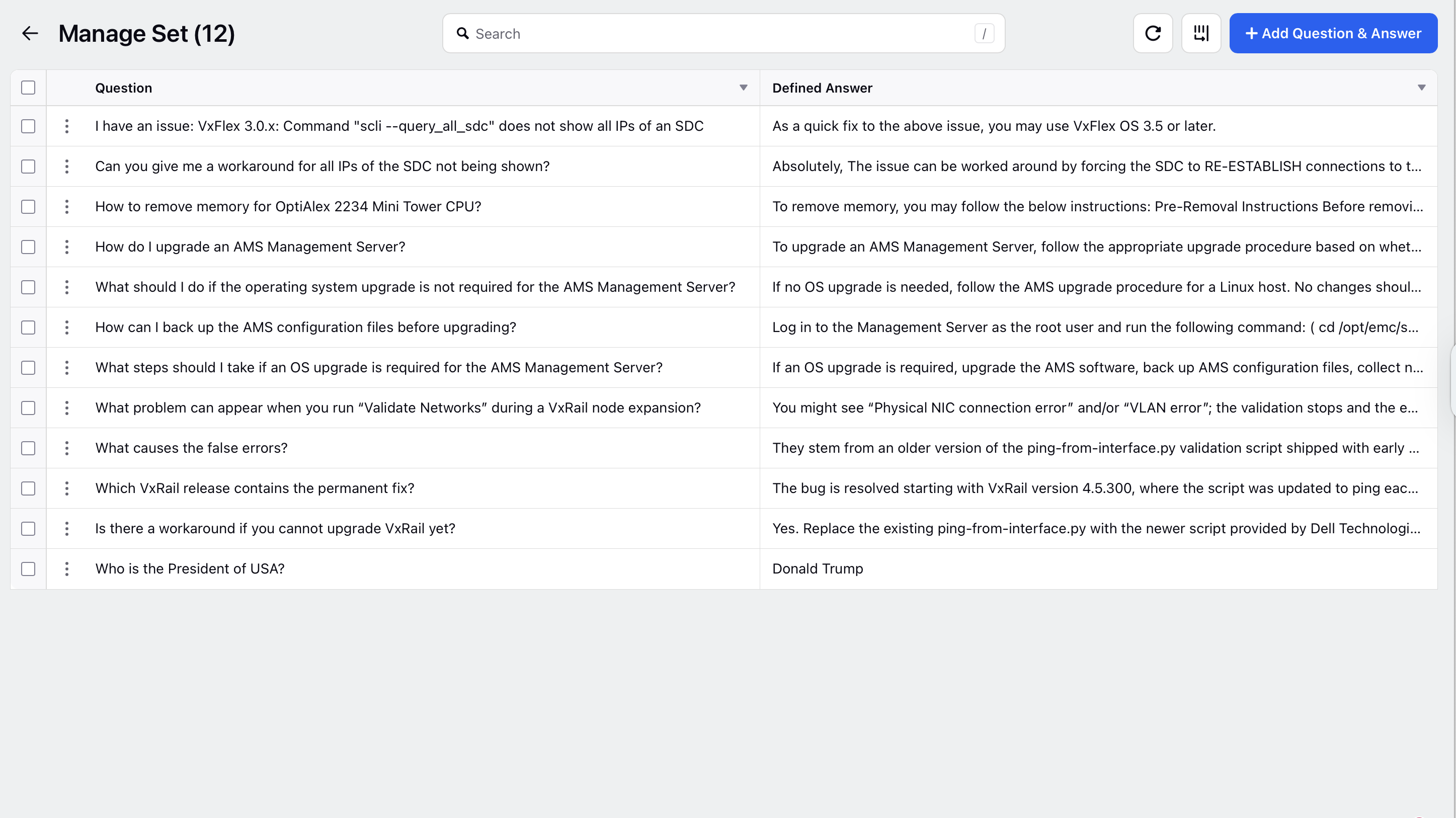Screen dimensions: 1456x818
Task: Click the 'Manage Set (12)' page title
Action: pos(146,33)
